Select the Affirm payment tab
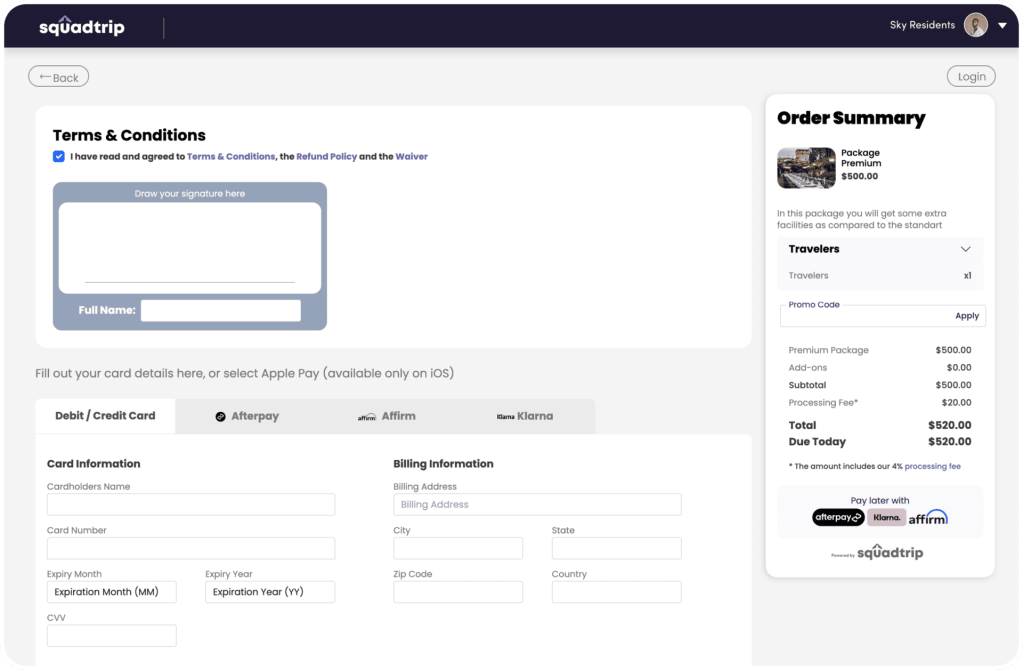 pos(387,416)
